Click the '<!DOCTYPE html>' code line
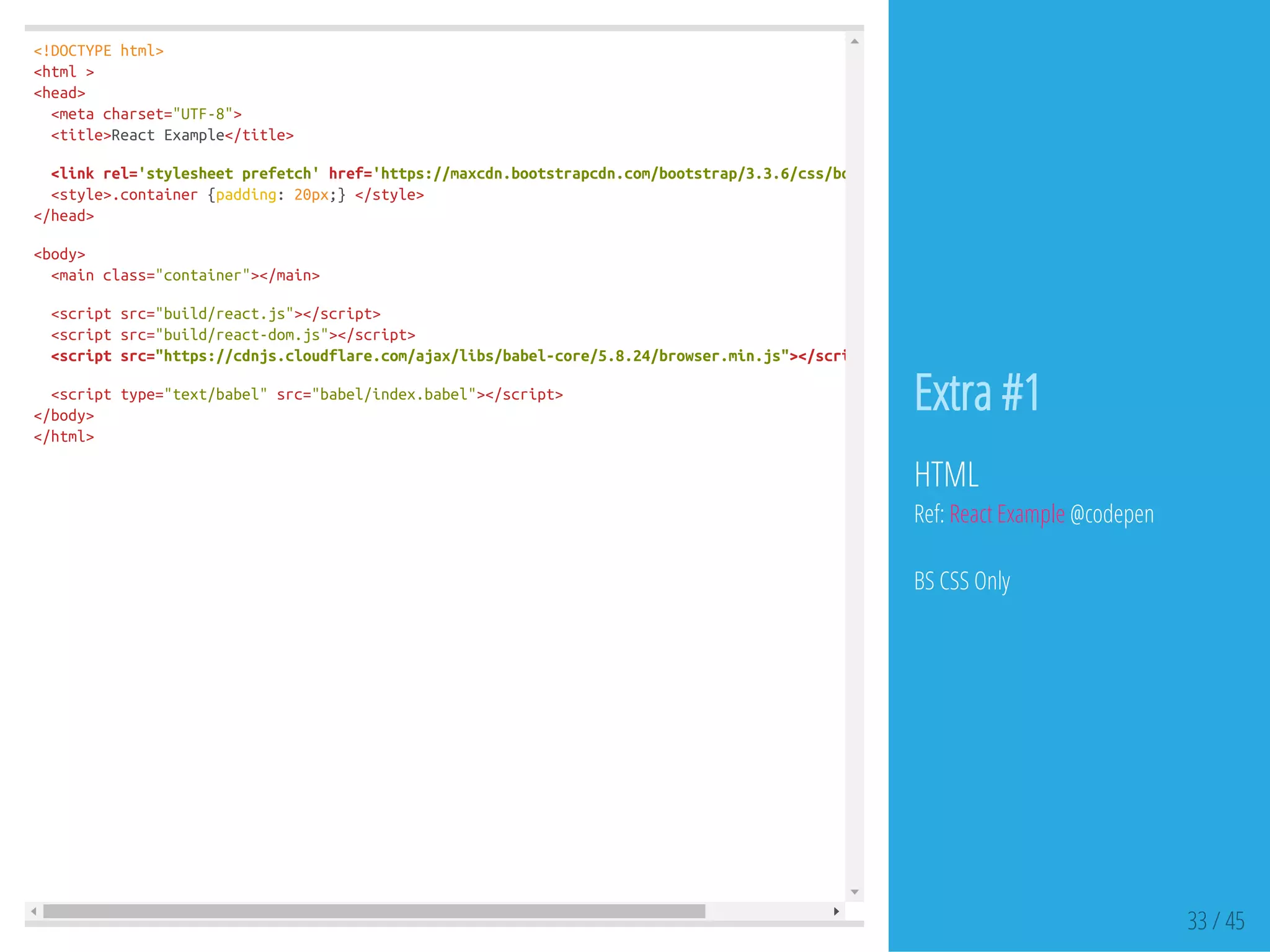 click(x=99, y=51)
